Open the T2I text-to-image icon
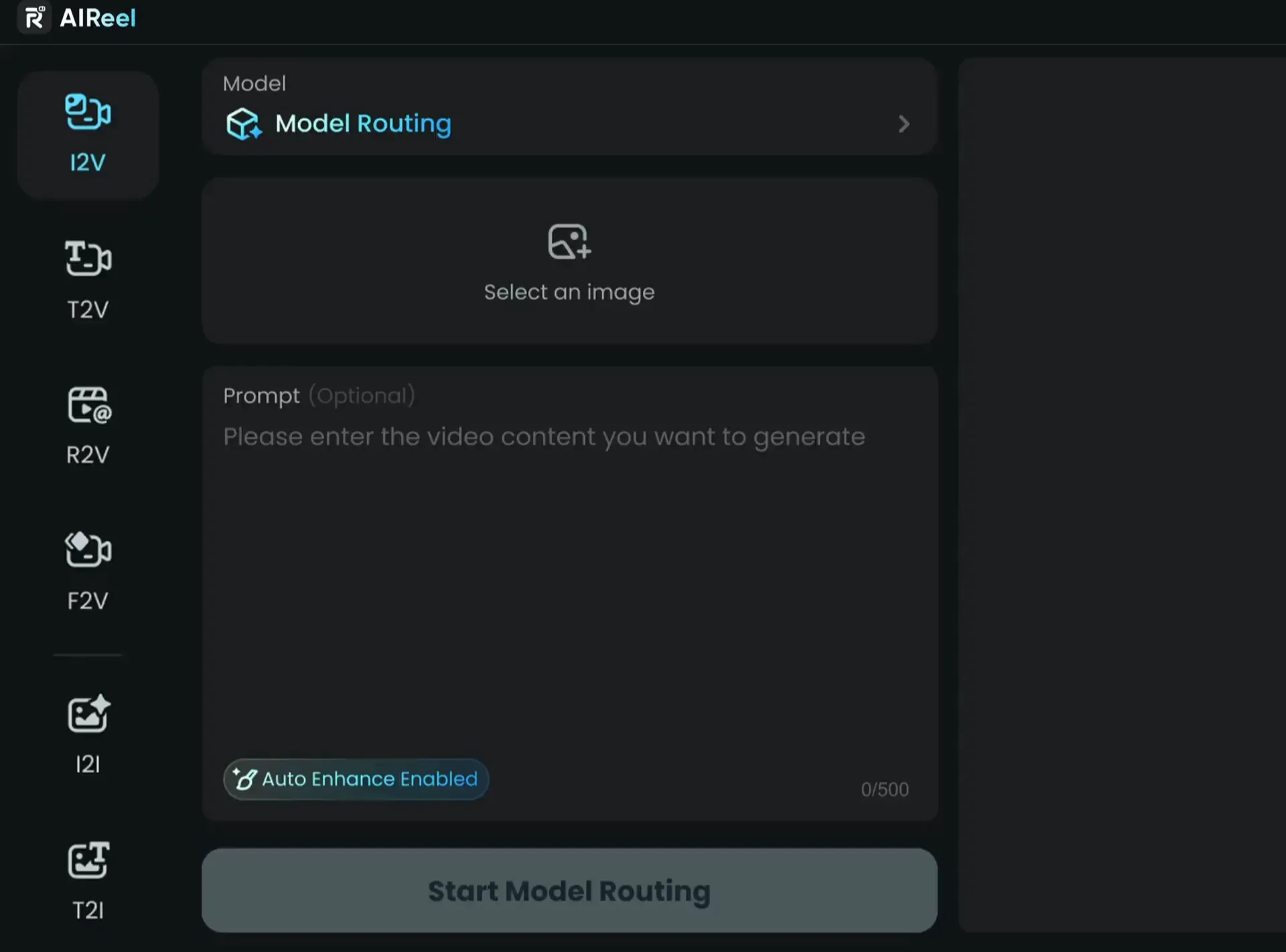Screen dimensions: 1286x952 (88, 860)
